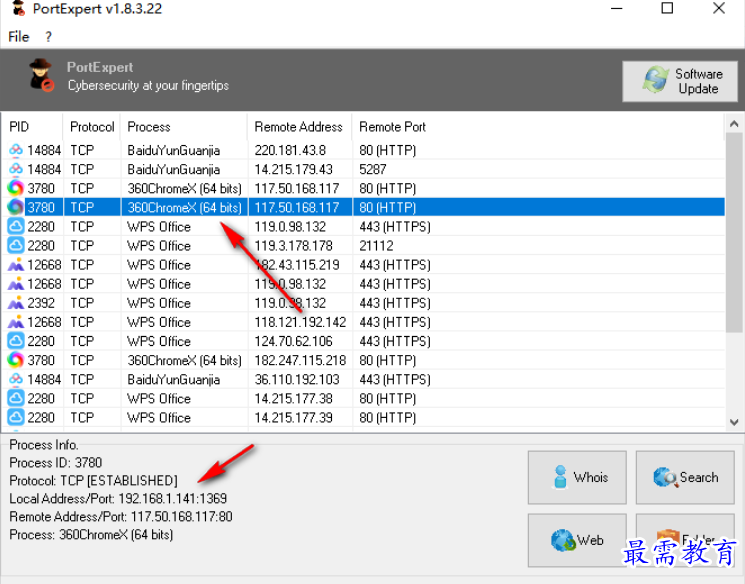The width and height of the screenshot is (745, 584).
Task: Click the Web globe icon
Action: tap(562, 540)
